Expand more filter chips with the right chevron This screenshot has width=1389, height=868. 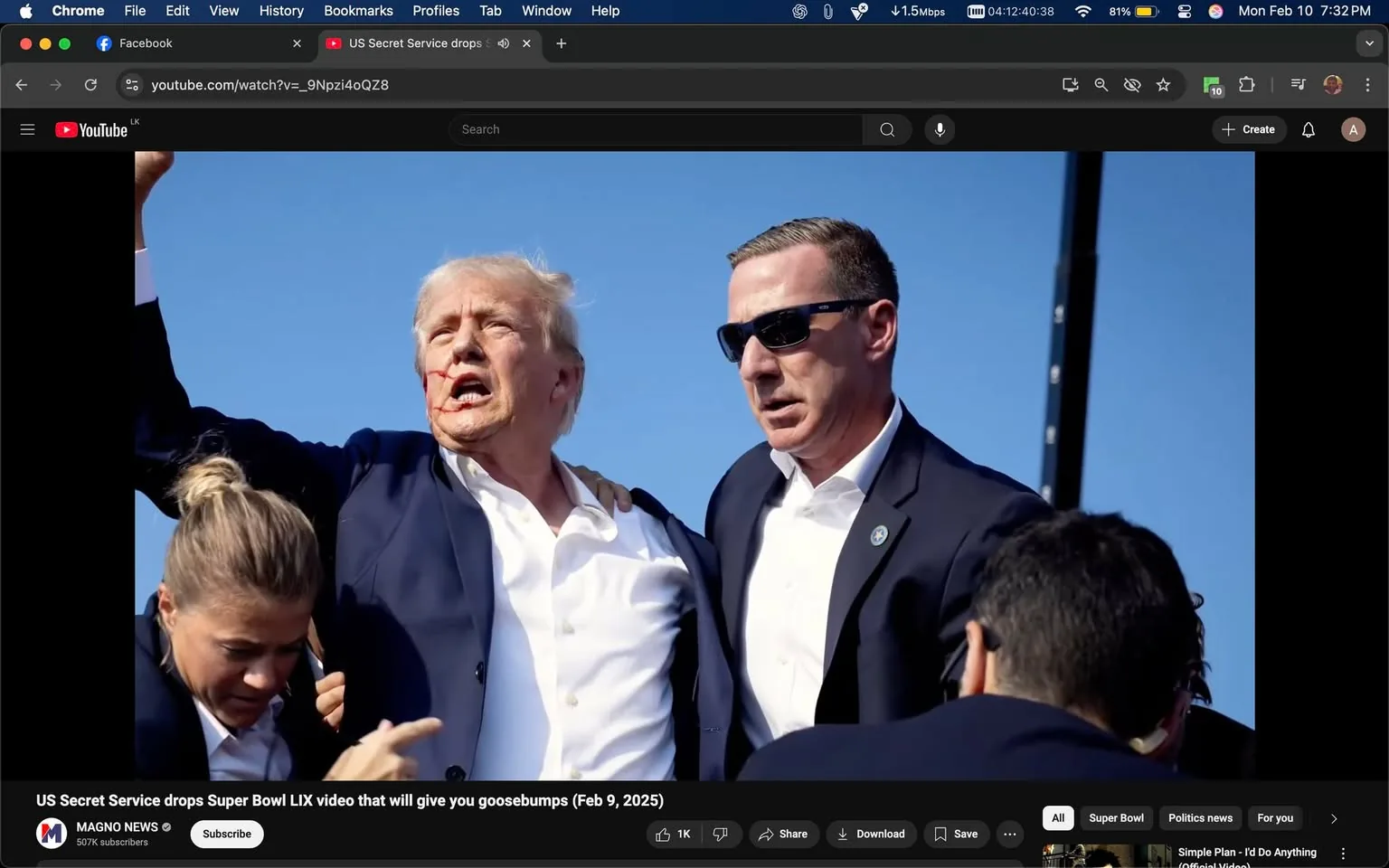point(1333,817)
